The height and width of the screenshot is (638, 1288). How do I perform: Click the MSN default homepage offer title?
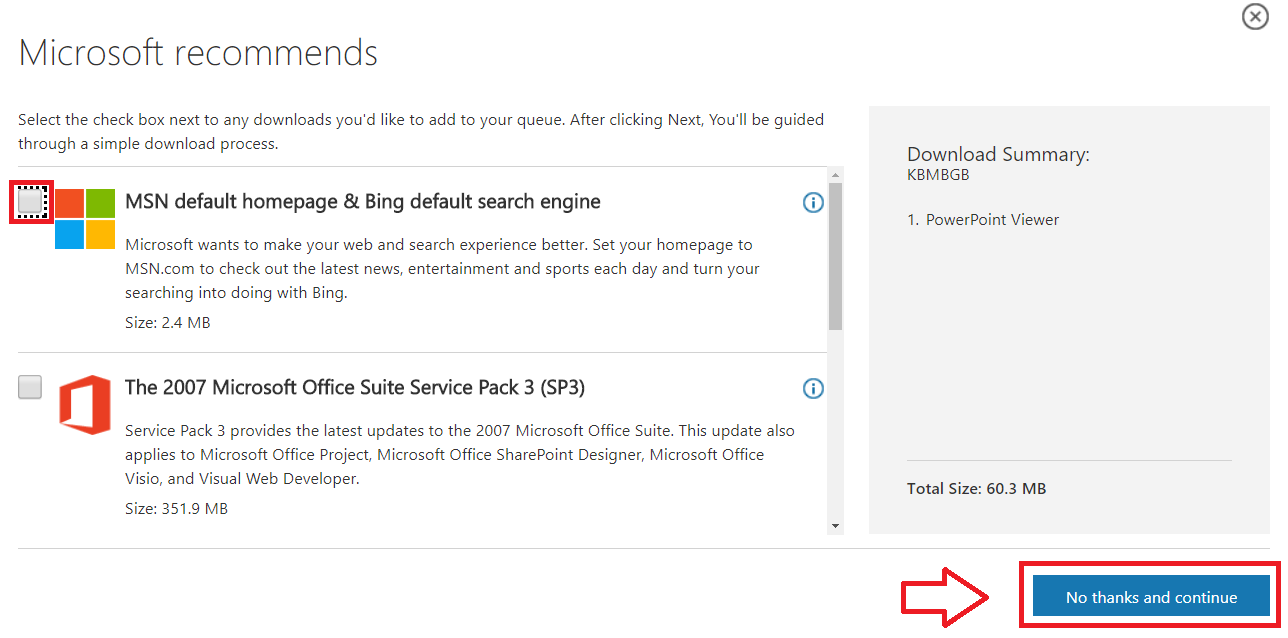coord(363,200)
